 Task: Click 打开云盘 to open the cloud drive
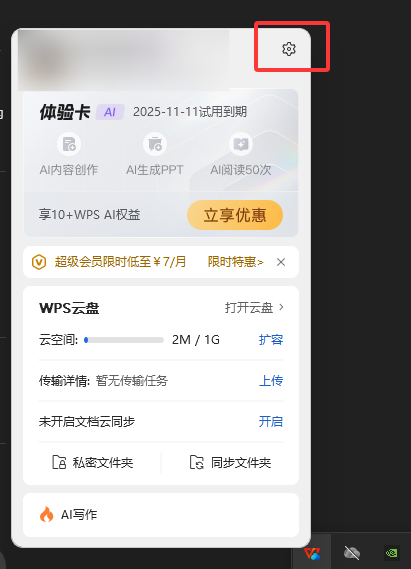click(249, 307)
